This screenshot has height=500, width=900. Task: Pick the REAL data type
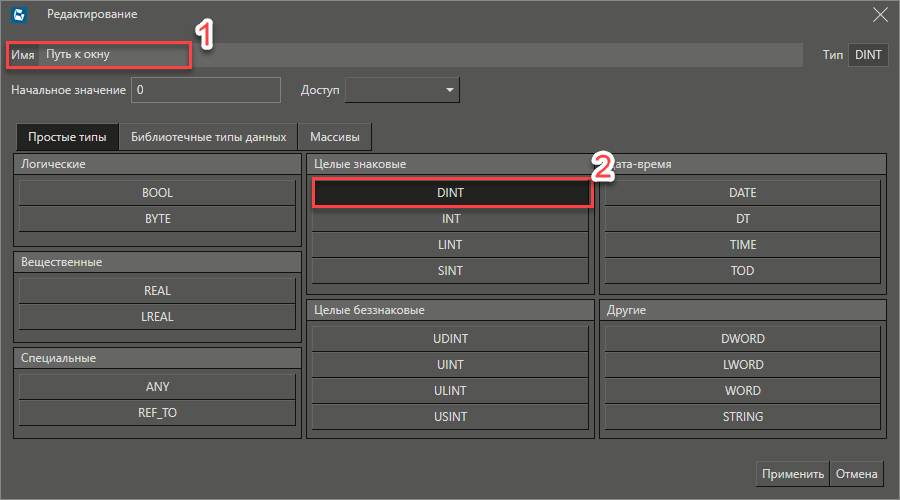pos(157,291)
